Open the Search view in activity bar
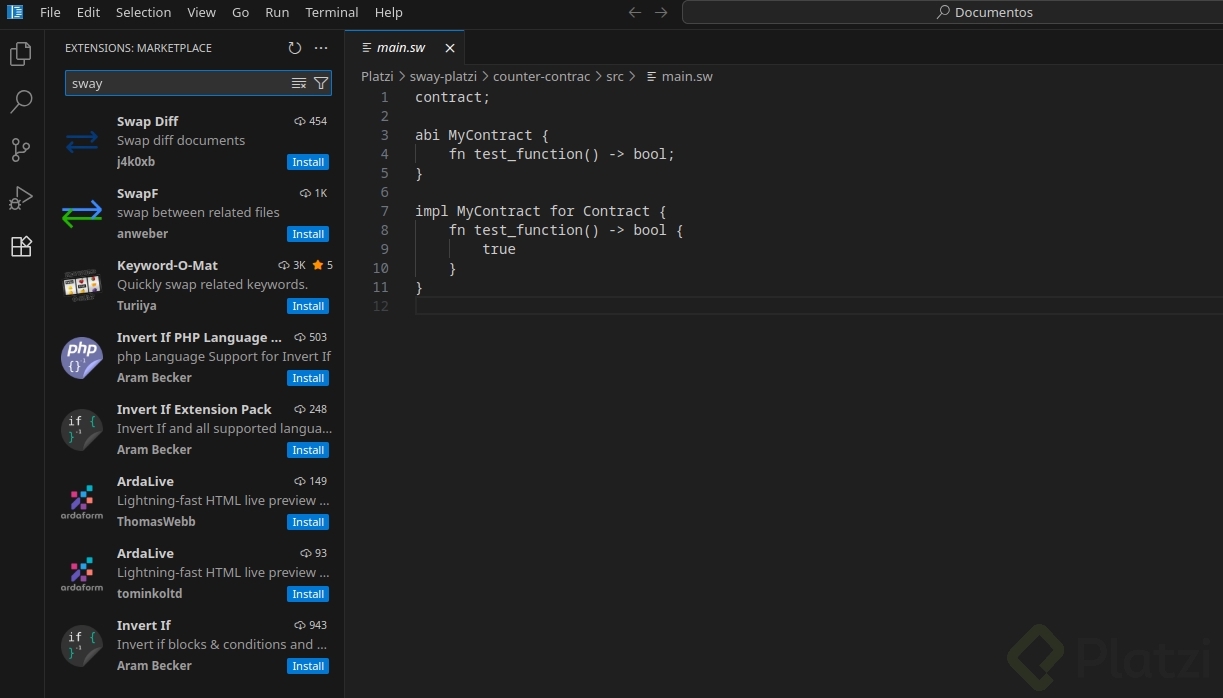 [21, 101]
